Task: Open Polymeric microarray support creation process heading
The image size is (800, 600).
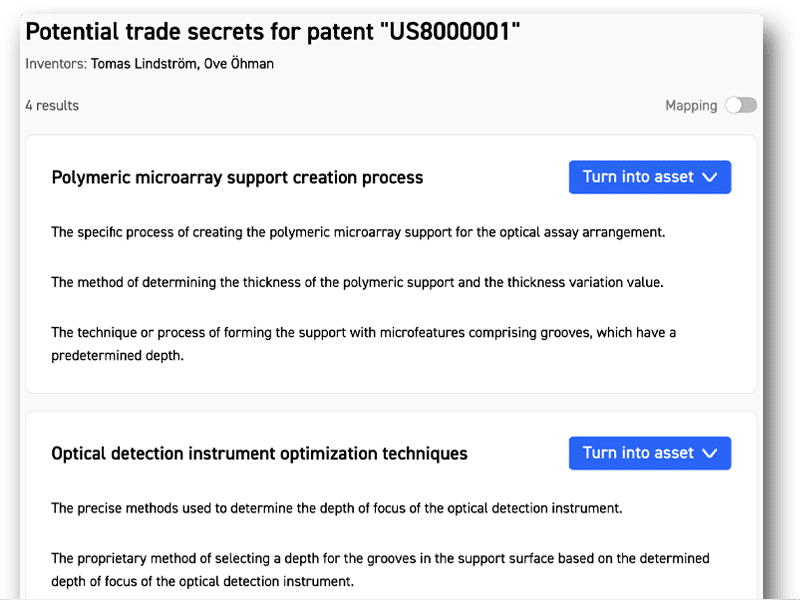Action: 237,178
